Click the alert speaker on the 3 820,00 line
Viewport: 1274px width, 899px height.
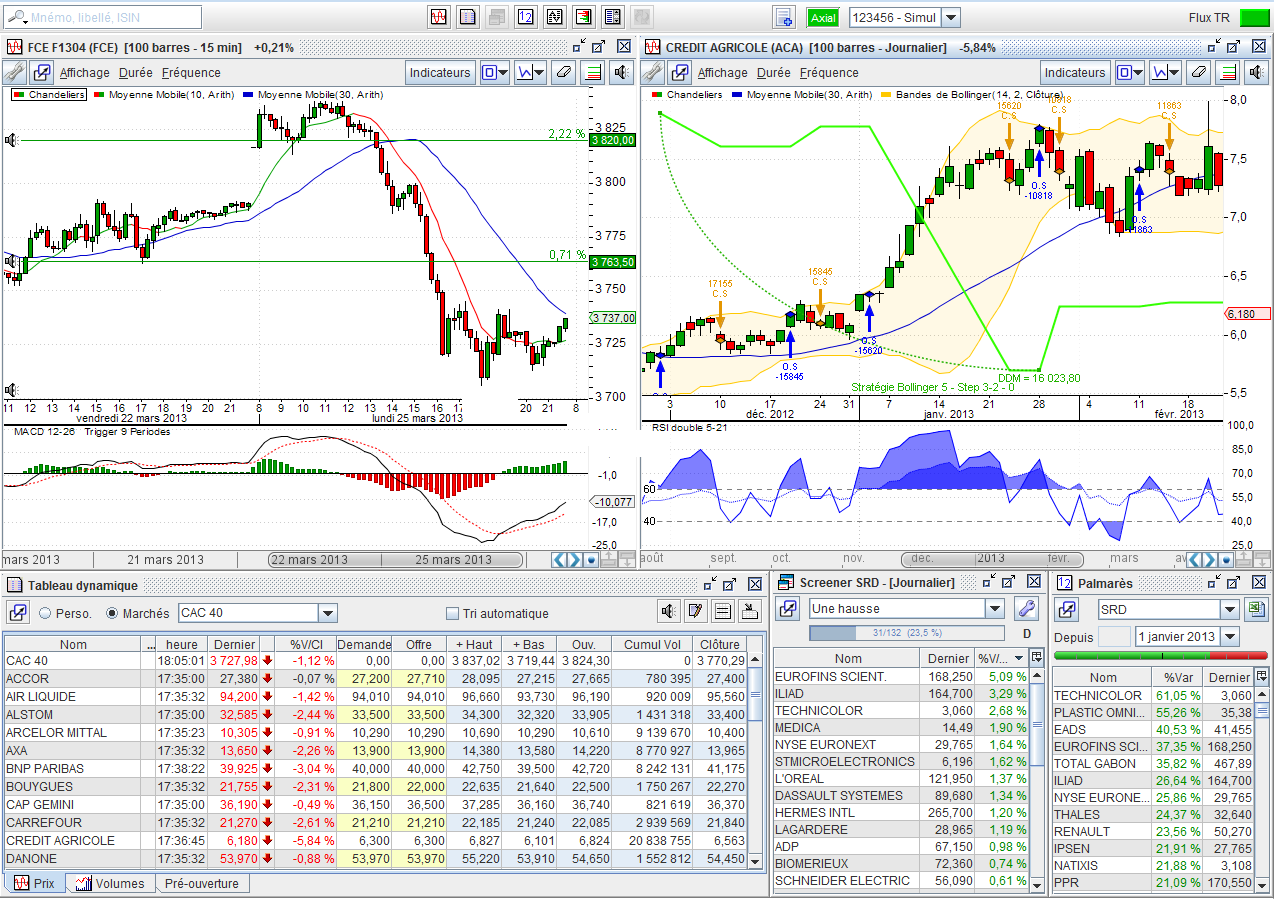(11, 140)
